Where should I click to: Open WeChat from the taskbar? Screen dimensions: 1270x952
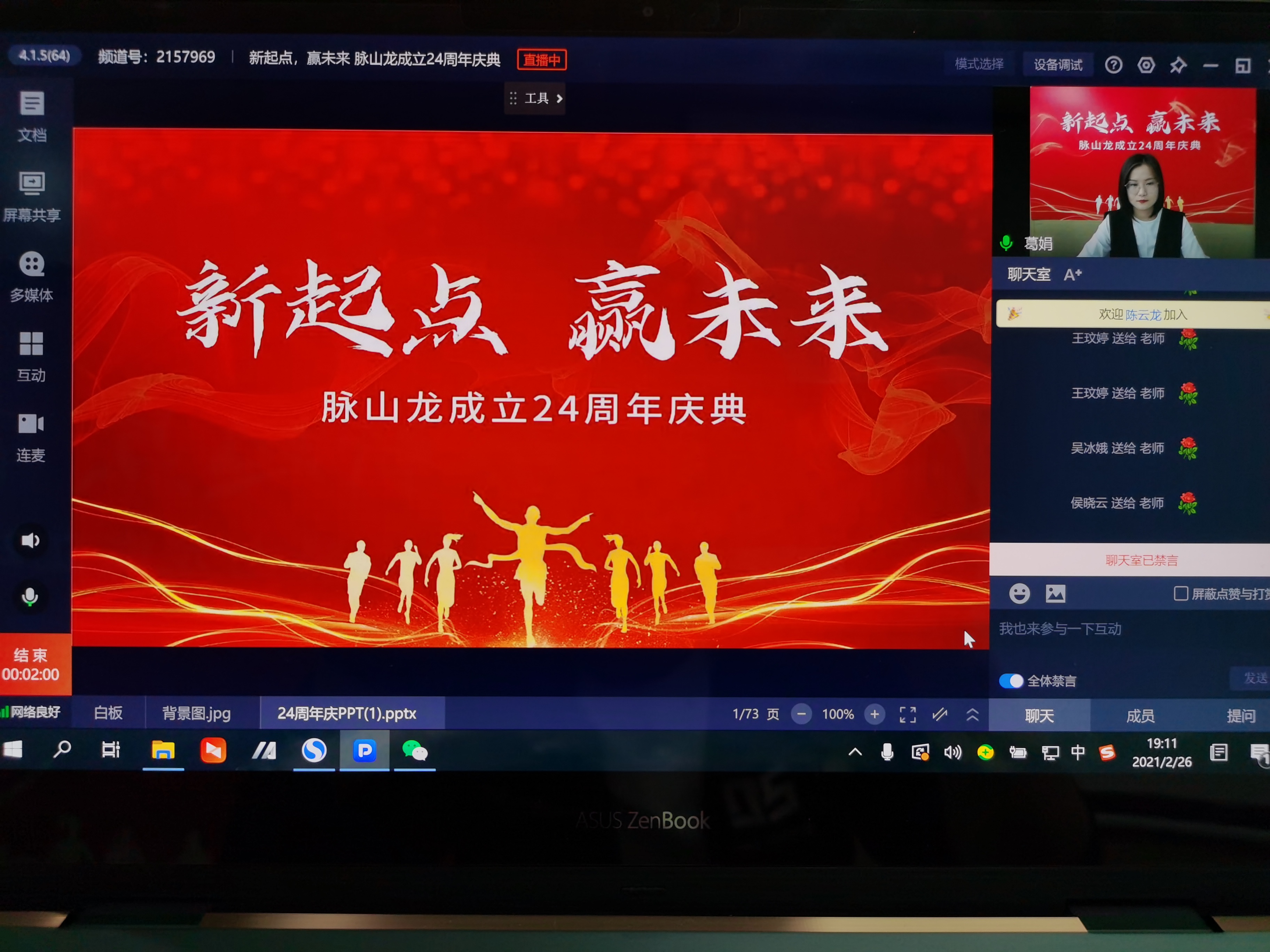415,751
